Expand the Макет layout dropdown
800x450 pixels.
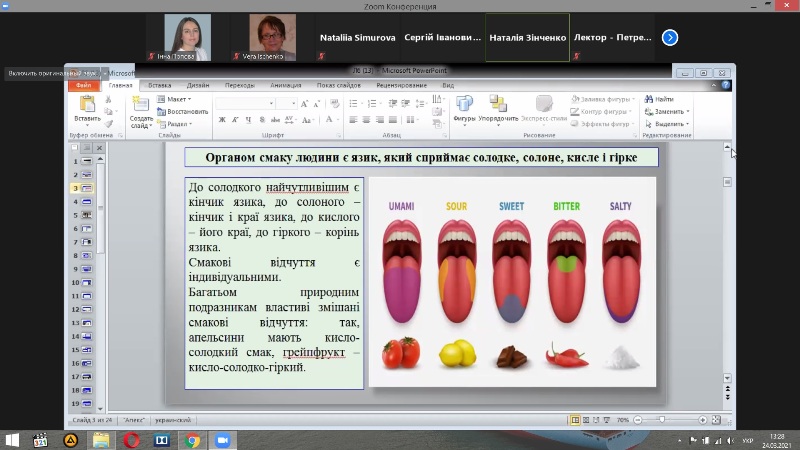click(177, 100)
